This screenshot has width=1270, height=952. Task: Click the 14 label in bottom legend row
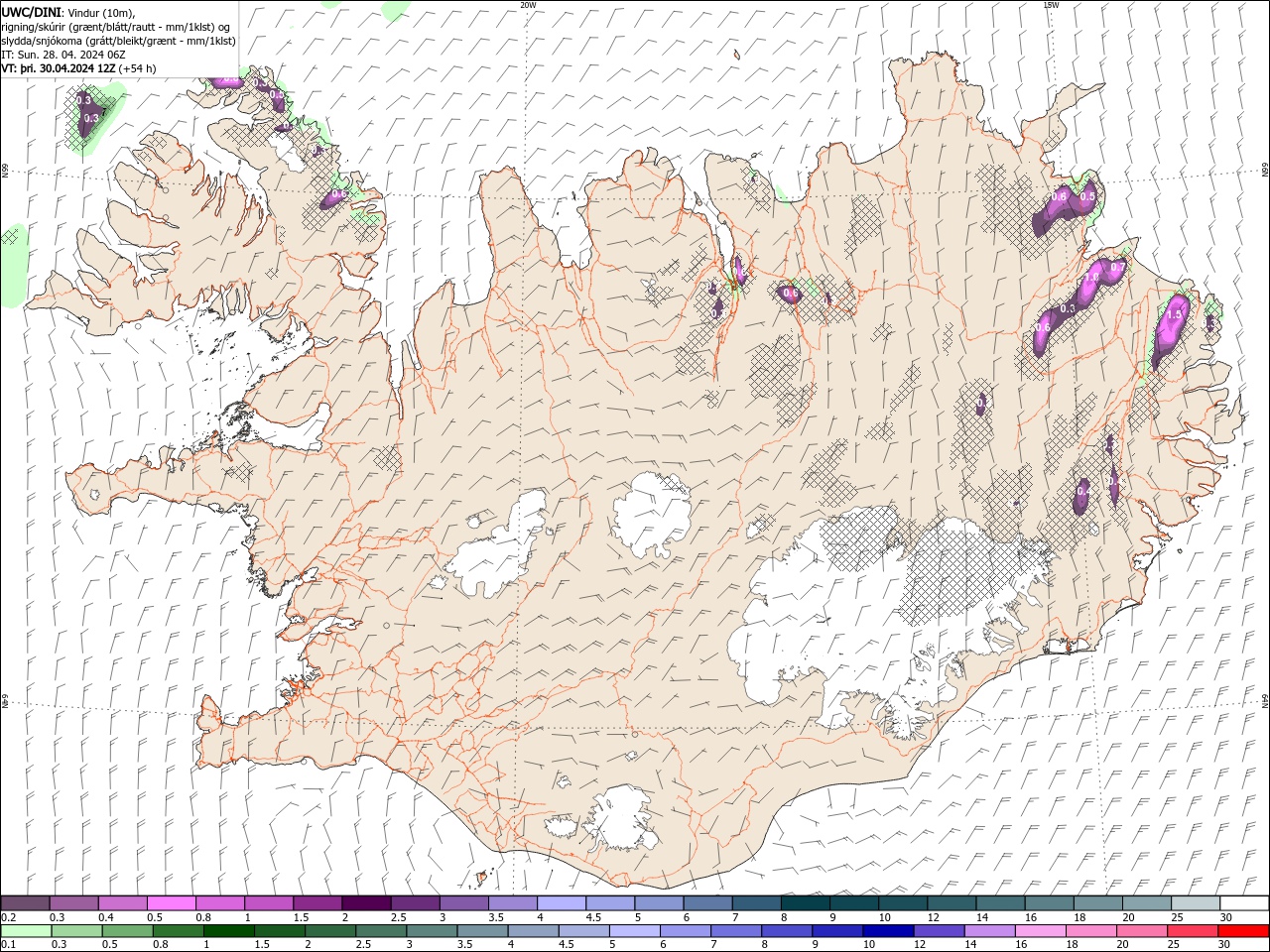[x=970, y=945]
